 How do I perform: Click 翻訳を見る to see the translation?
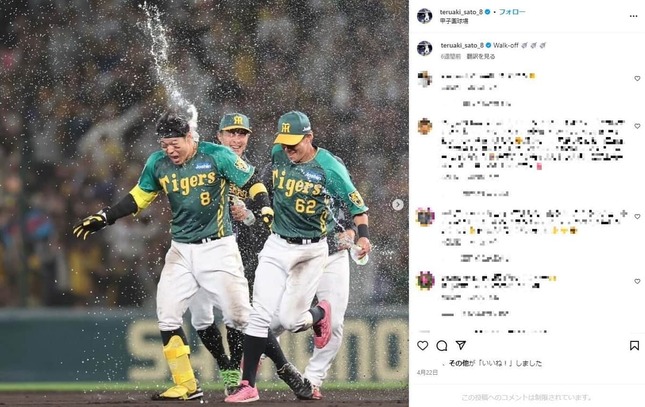(x=481, y=56)
